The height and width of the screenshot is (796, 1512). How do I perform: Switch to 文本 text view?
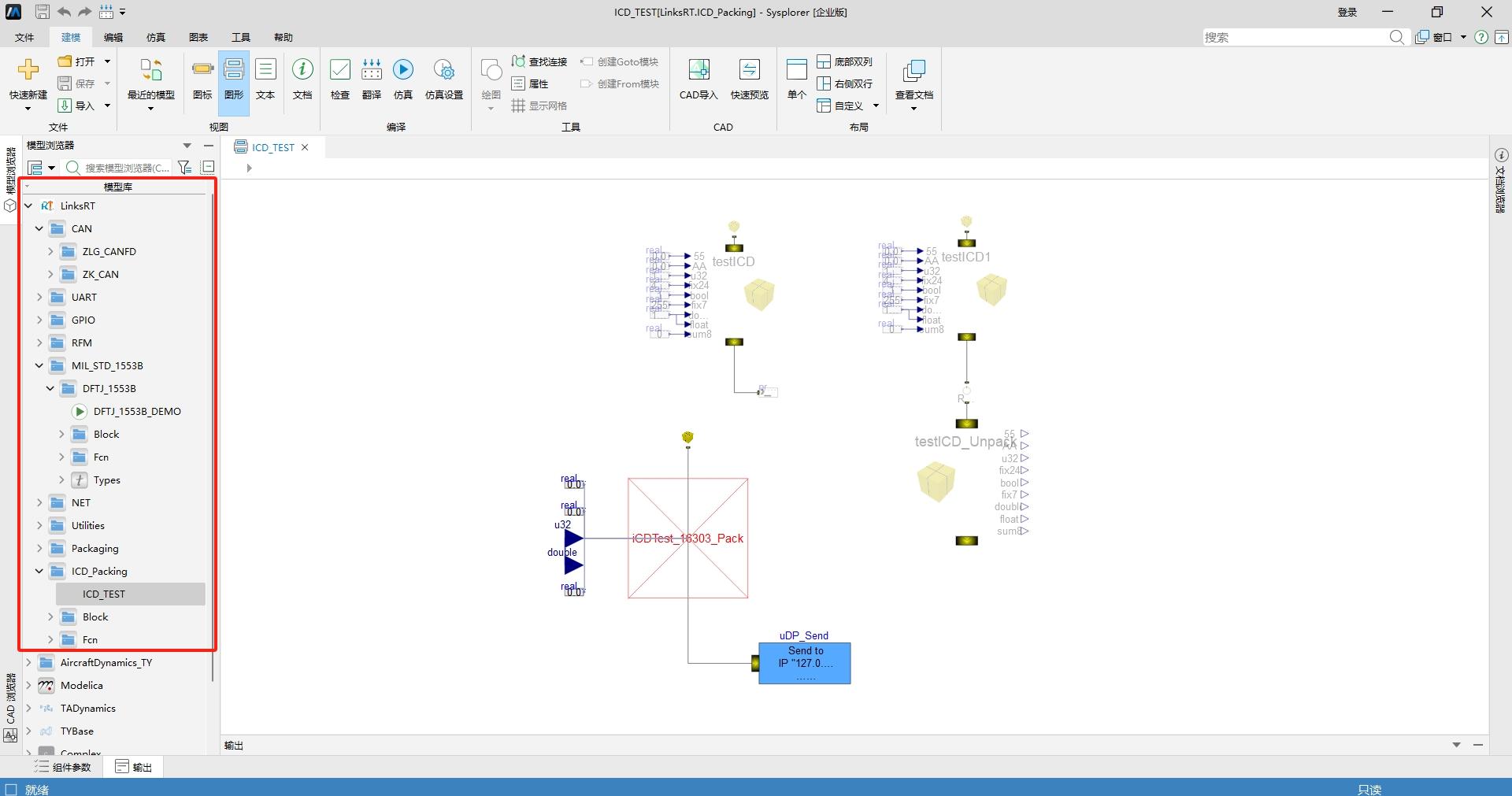265,79
